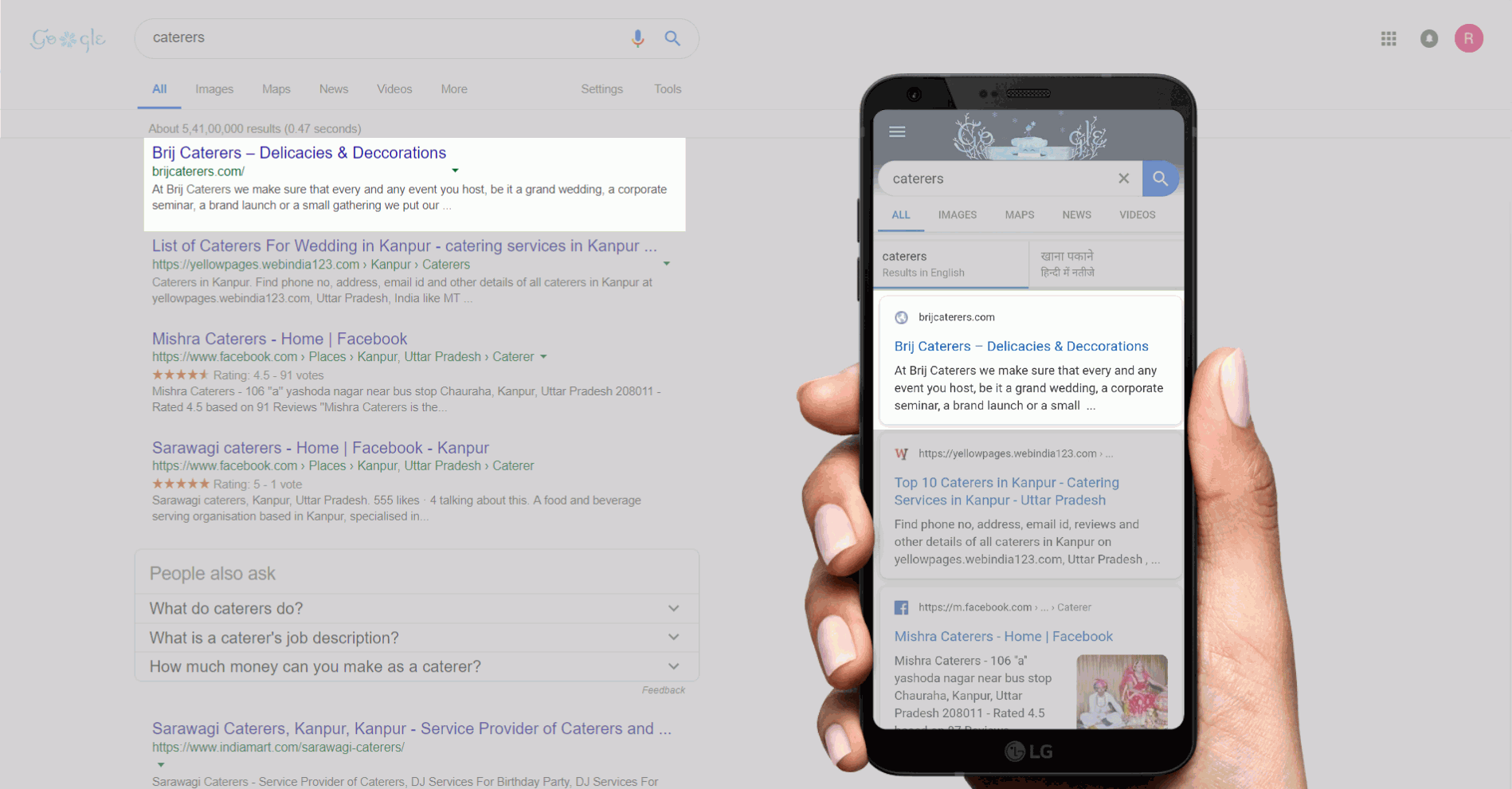Switch to the phone NEWS tab
The width and height of the screenshot is (1512, 789).
coord(1077,215)
